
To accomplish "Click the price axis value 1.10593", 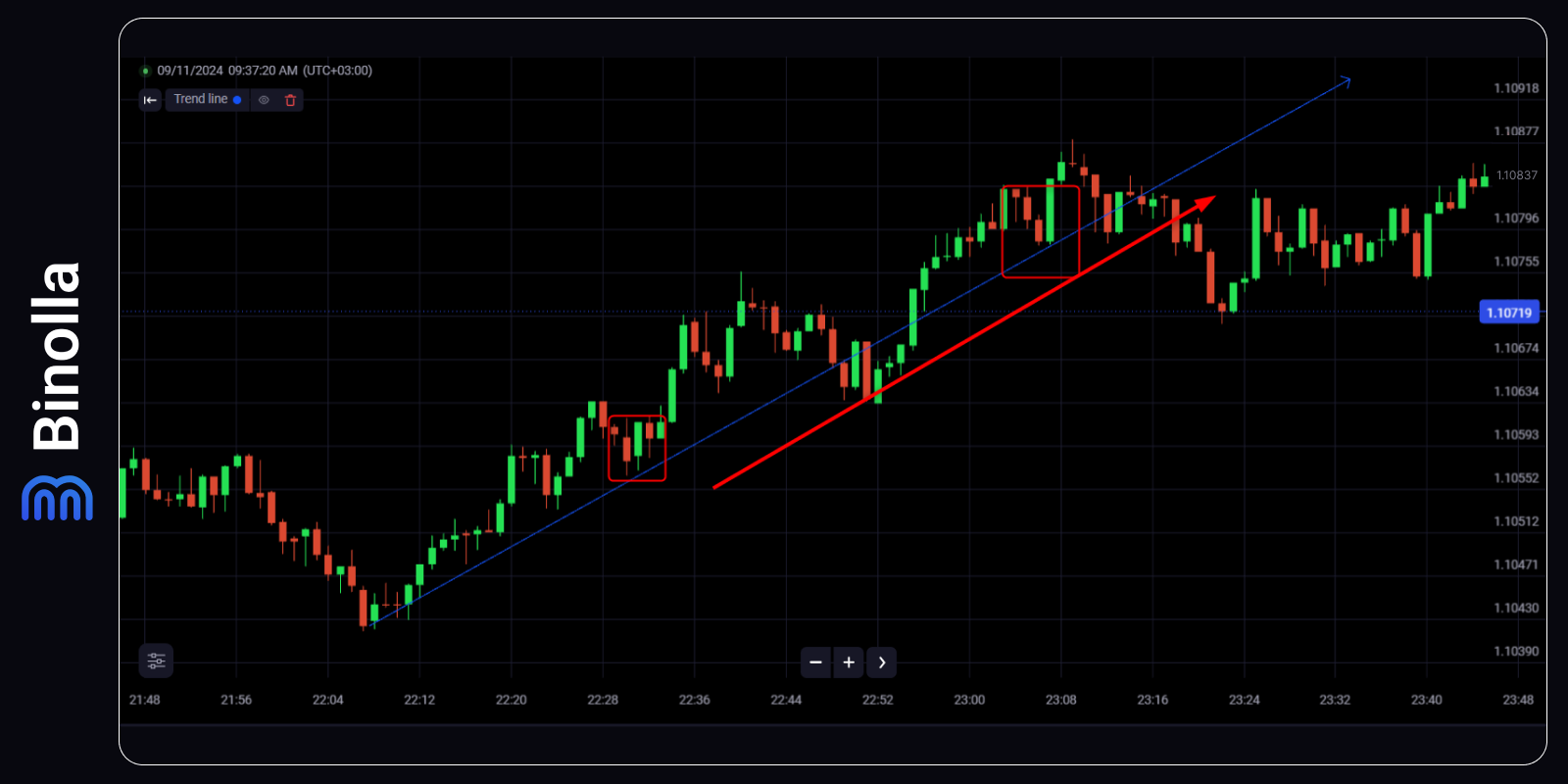I will click(1516, 434).
